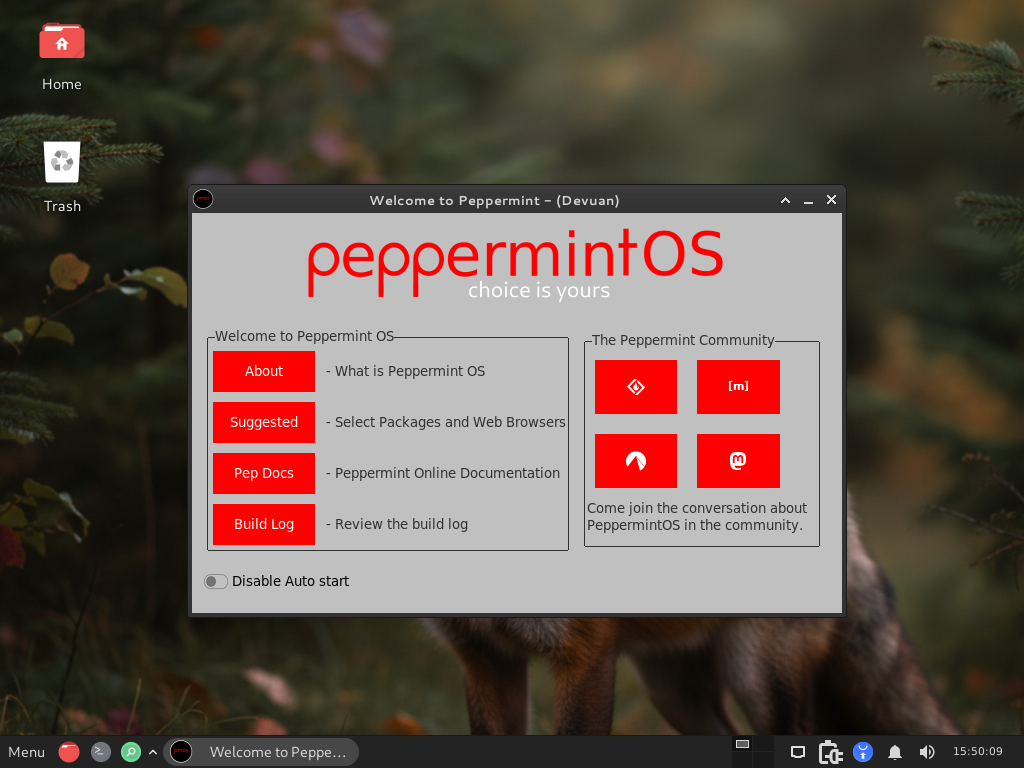Click the clock showing 15:50:09
The image size is (1024, 768).
978,752
